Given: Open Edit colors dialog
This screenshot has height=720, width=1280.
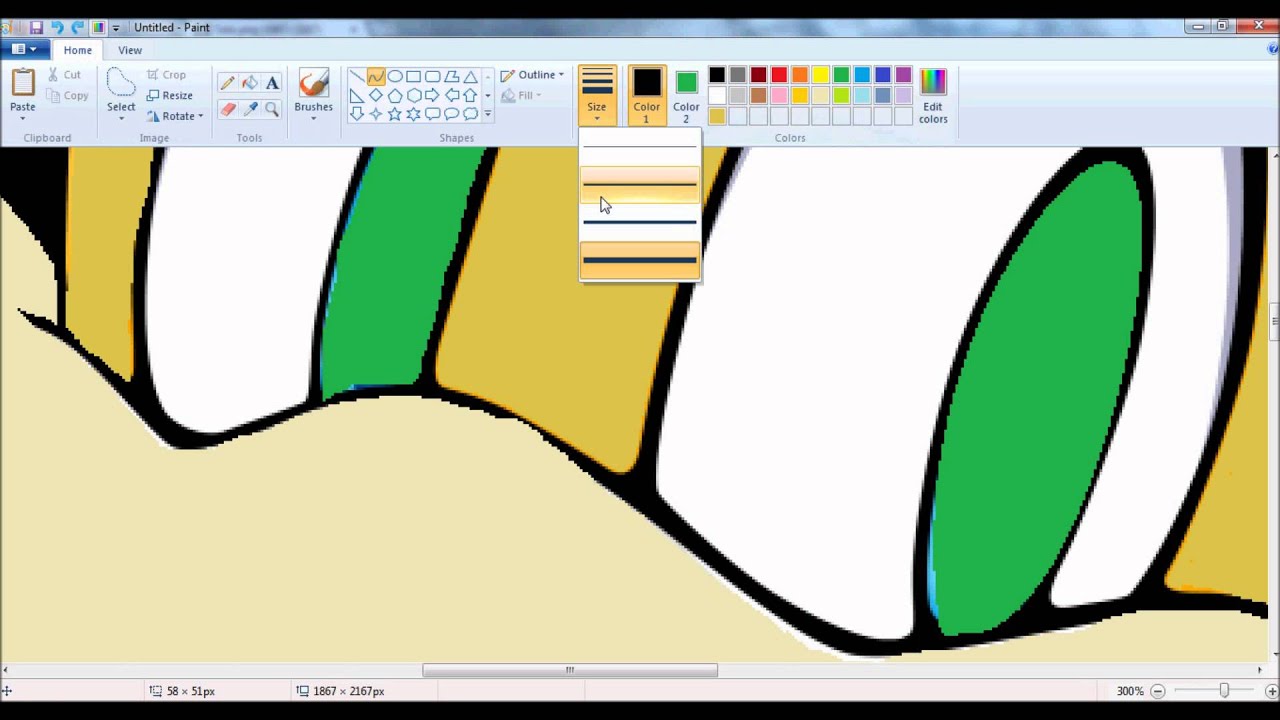Looking at the screenshot, I should click(933, 96).
